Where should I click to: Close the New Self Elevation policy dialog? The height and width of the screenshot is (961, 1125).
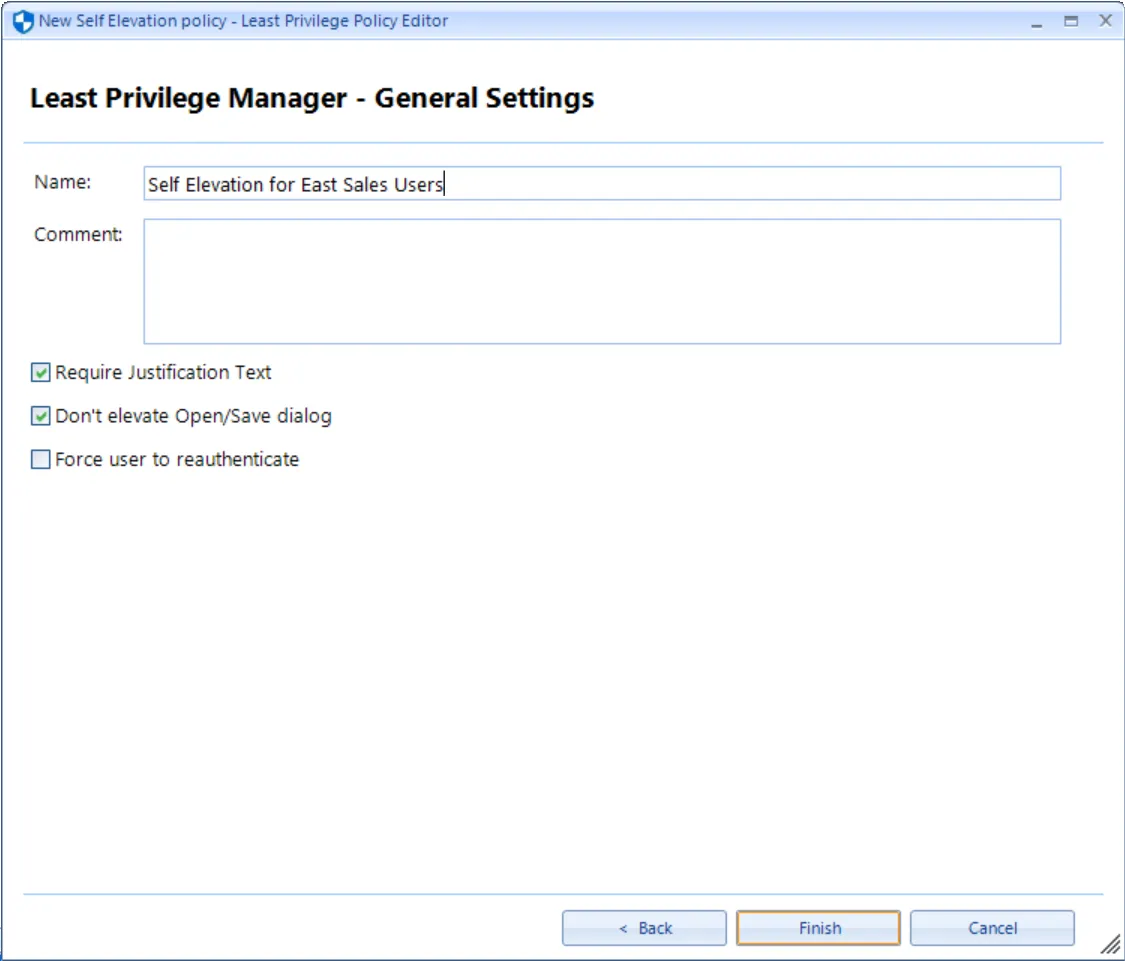[1105, 20]
